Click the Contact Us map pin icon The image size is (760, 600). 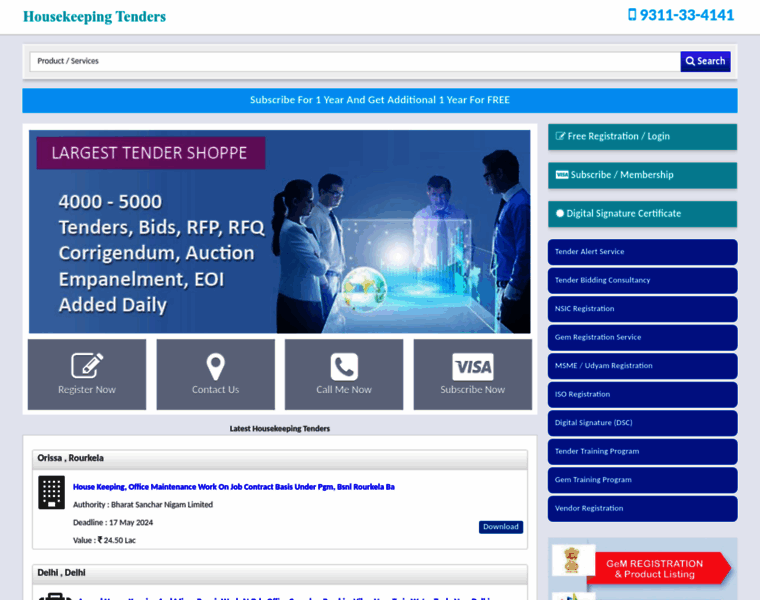[215, 366]
